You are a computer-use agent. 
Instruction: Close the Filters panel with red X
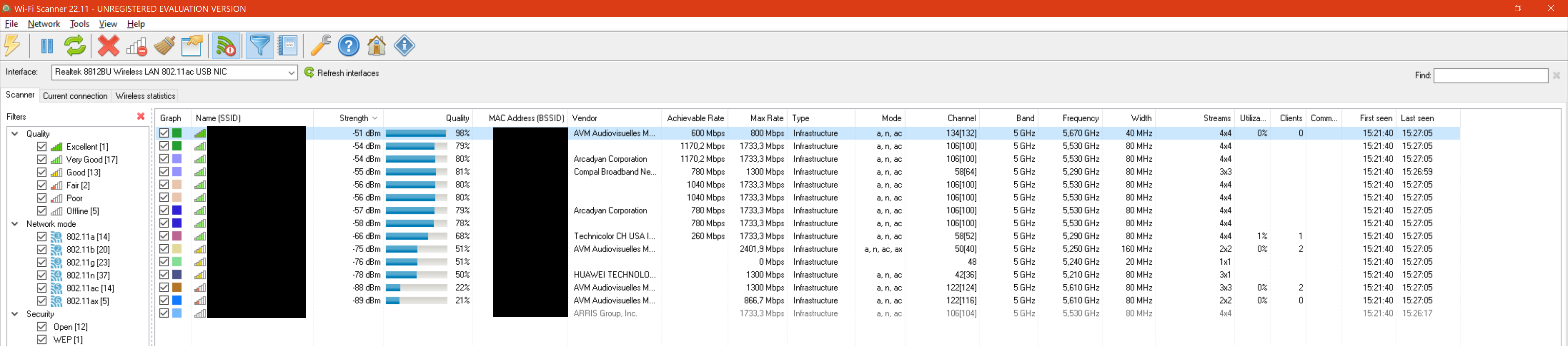(141, 116)
